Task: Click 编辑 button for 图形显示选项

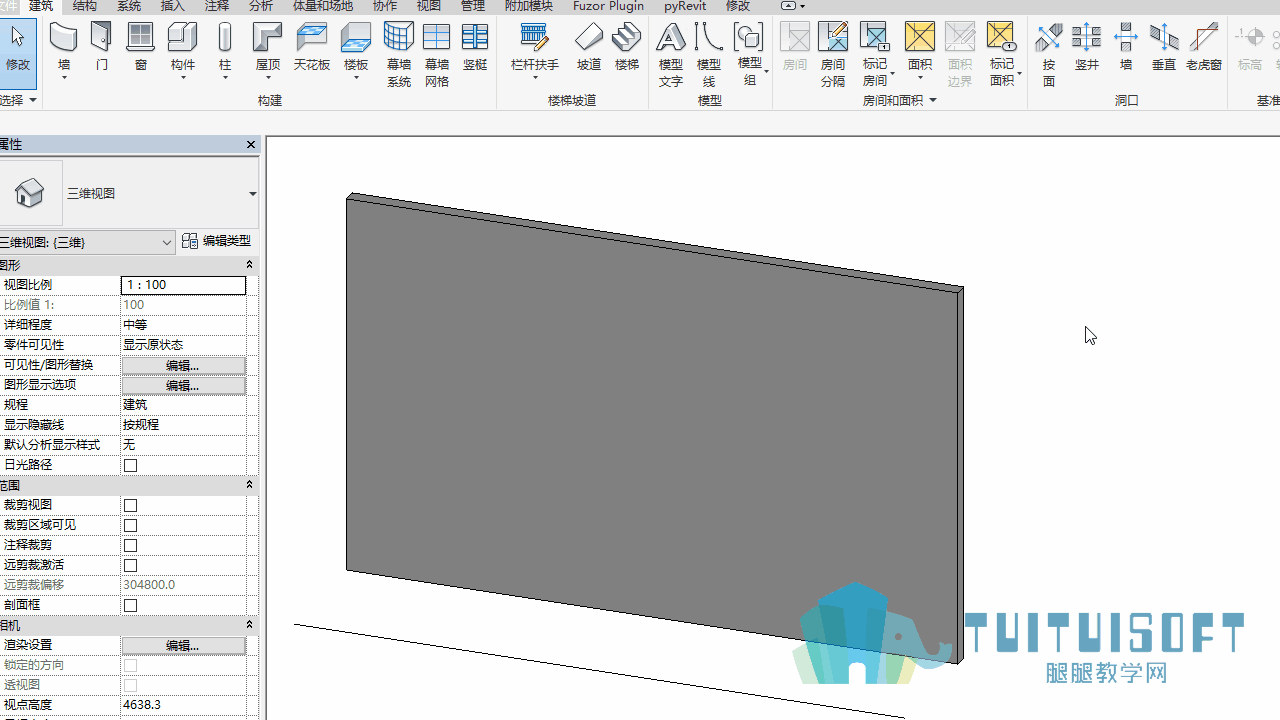Action: tap(183, 385)
